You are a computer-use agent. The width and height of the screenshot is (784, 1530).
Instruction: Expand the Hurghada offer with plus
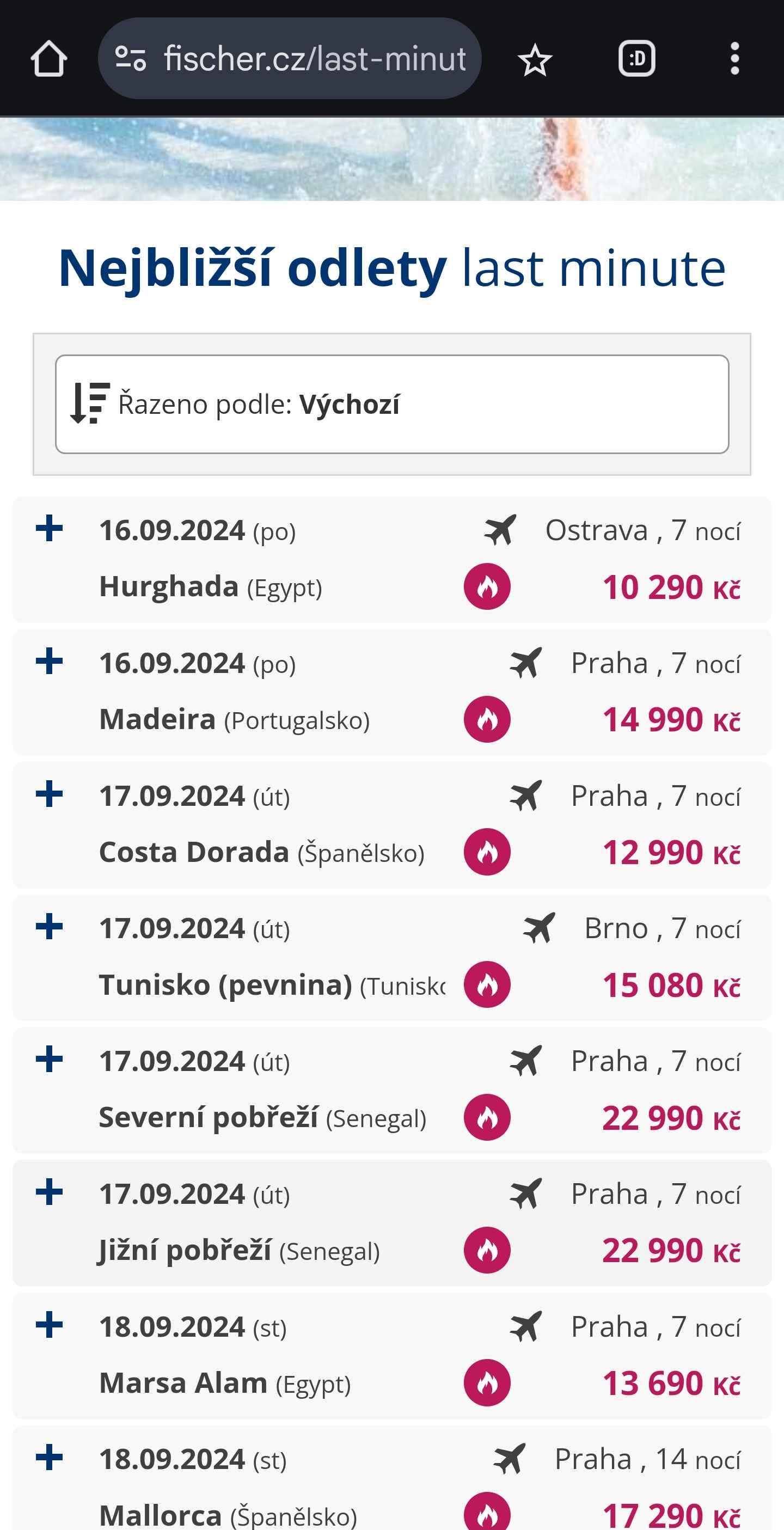point(50,529)
